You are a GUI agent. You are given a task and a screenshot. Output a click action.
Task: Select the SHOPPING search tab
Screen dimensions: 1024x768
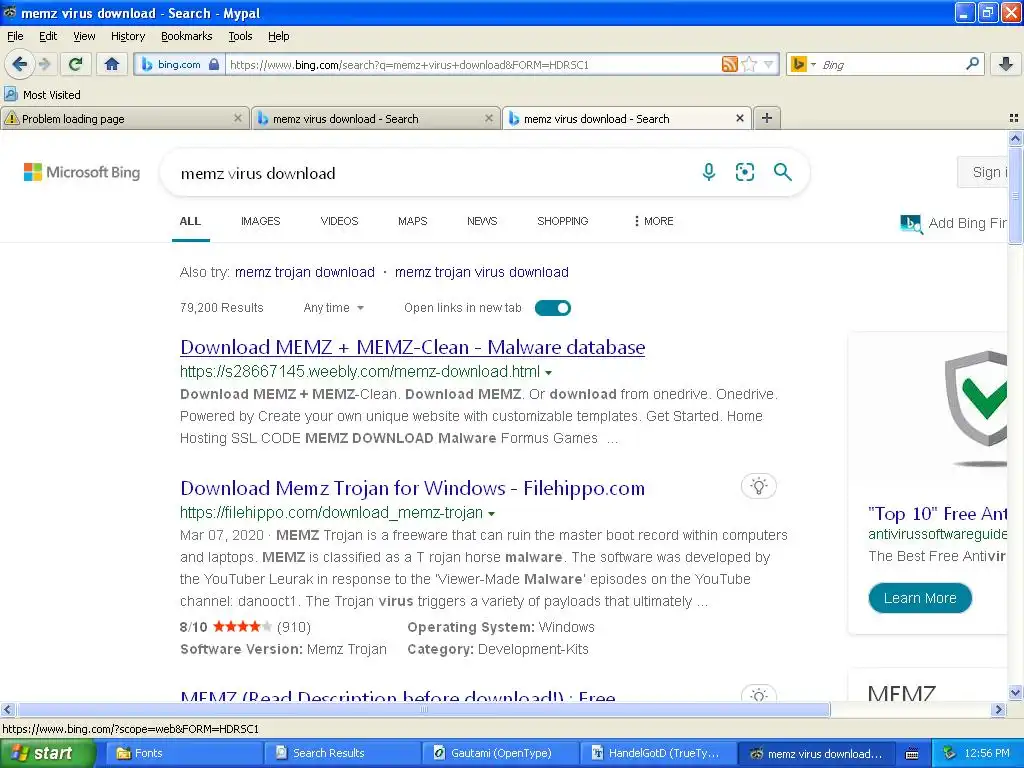coord(563,221)
